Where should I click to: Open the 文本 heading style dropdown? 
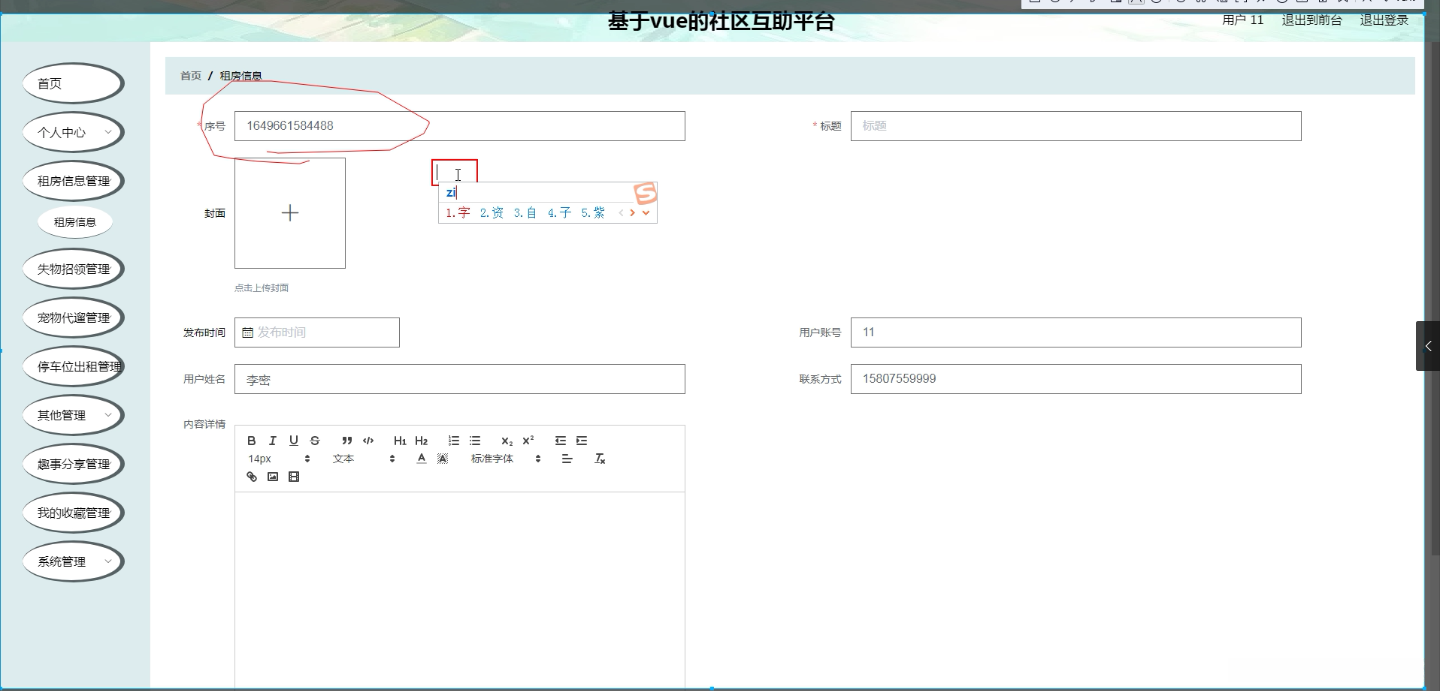(364, 459)
